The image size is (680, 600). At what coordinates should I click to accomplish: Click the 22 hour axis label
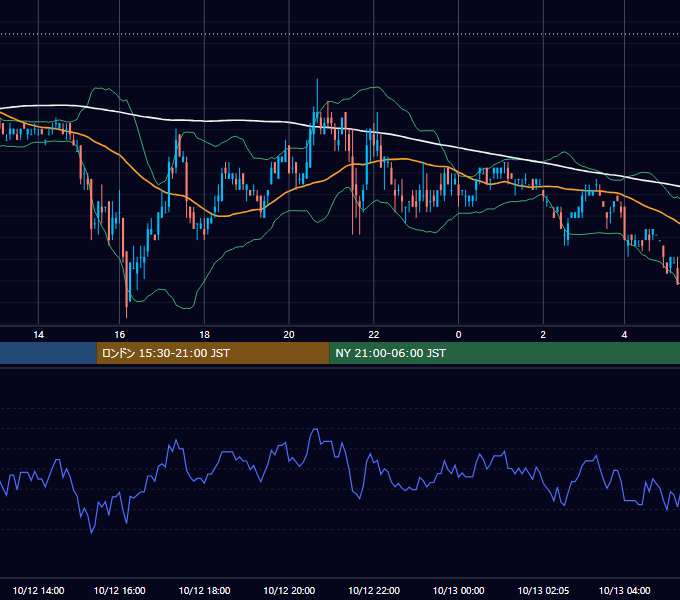click(x=374, y=335)
